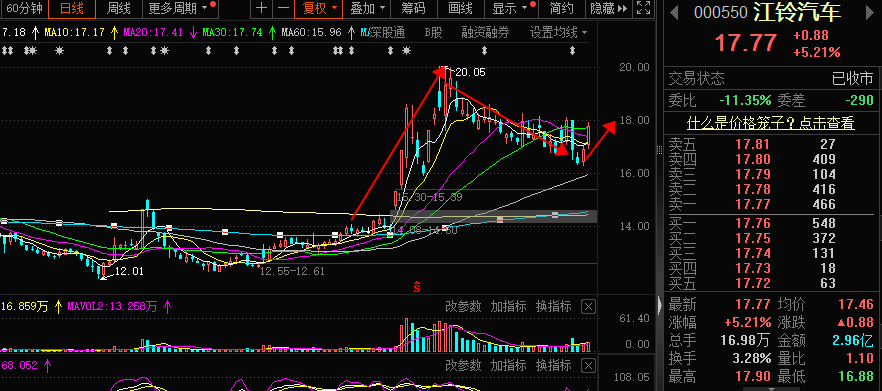Click the 12.55-12.61 gap label

point(292,271)
